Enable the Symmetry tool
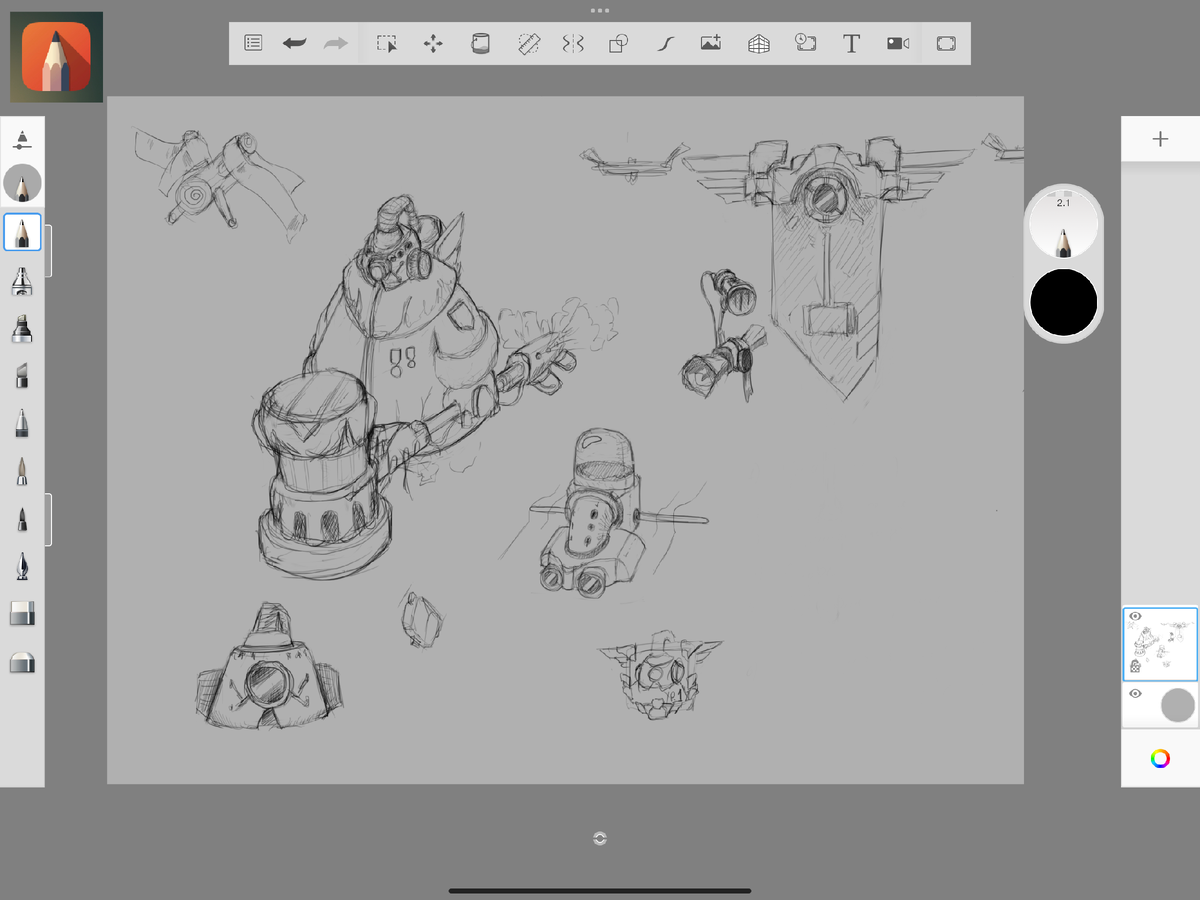Image resolution: width=1200 pixels, height=900 pixels. click(573, 43)
